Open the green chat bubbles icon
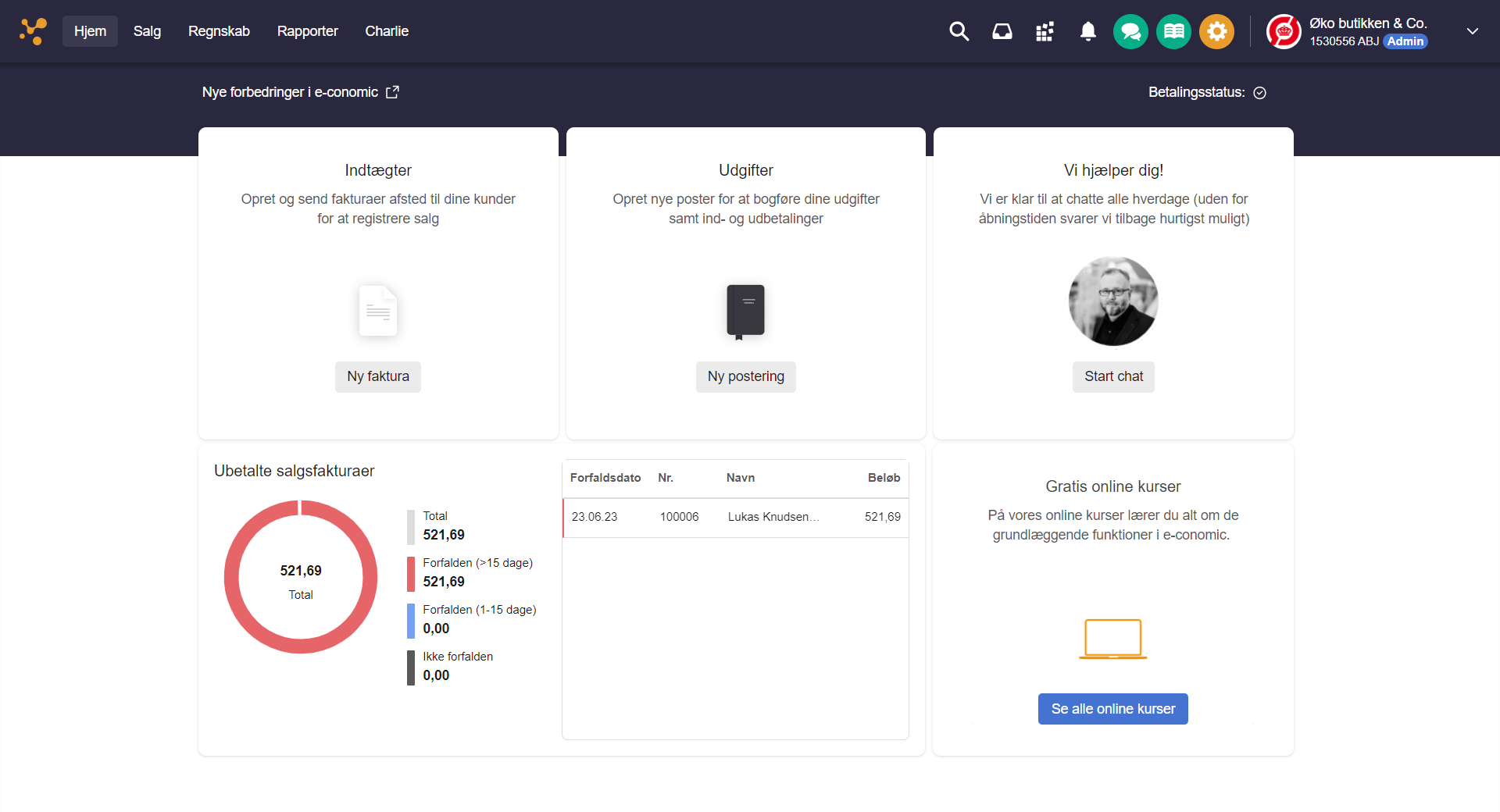Viewport: 1500px width, 812px height. [1130, 31]
